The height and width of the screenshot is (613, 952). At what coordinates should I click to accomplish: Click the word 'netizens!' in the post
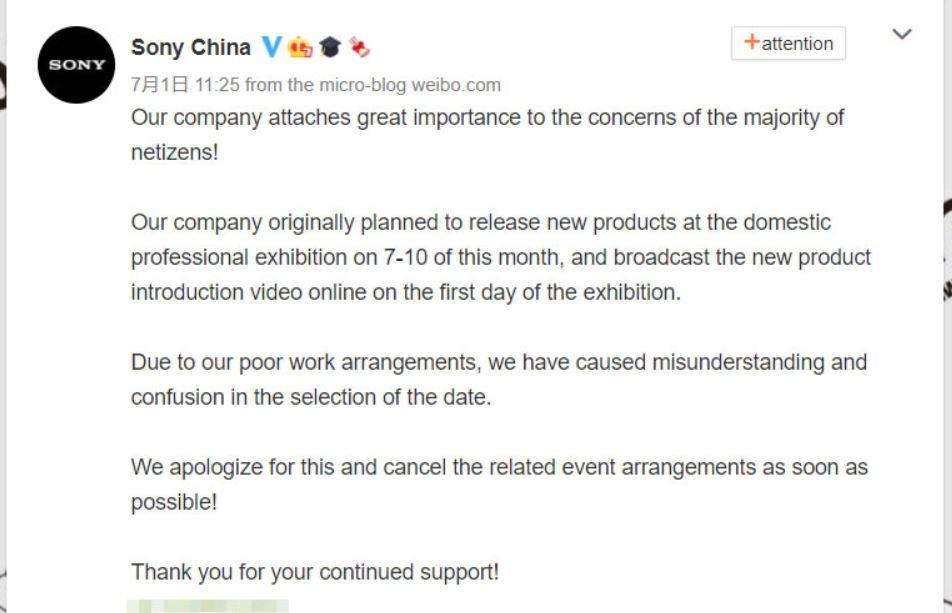[x=174, y=153]
